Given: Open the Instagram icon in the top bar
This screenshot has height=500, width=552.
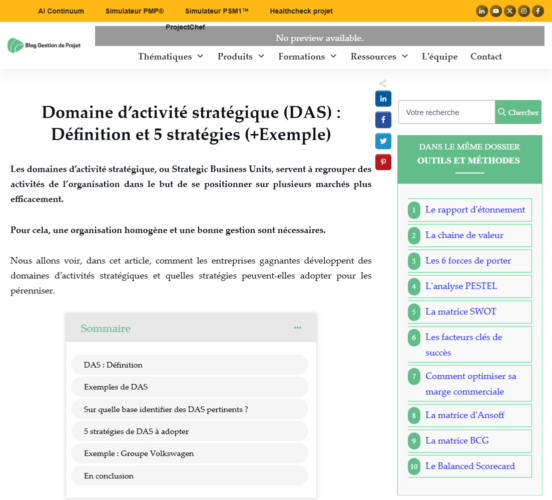Looking at the screenshot, I should click(x=524, y=11).
